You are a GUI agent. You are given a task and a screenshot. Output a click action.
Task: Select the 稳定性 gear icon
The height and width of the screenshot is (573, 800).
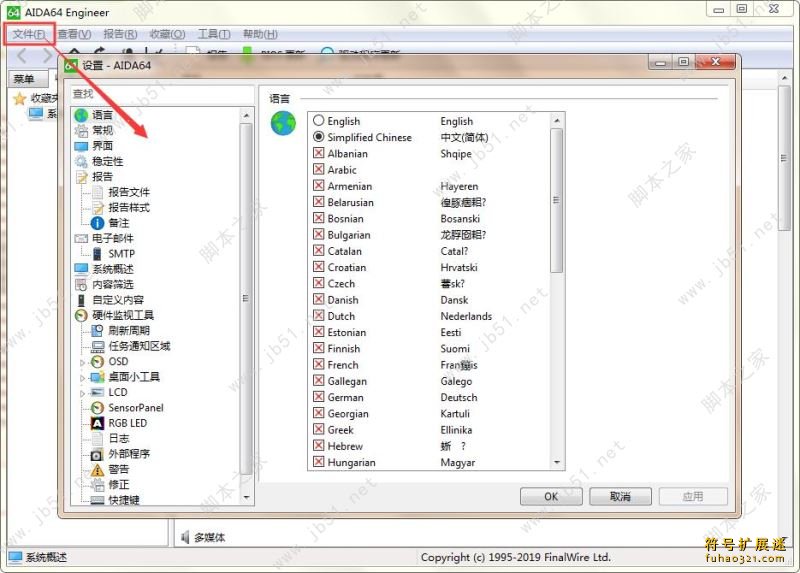click(x=82, y=162)
